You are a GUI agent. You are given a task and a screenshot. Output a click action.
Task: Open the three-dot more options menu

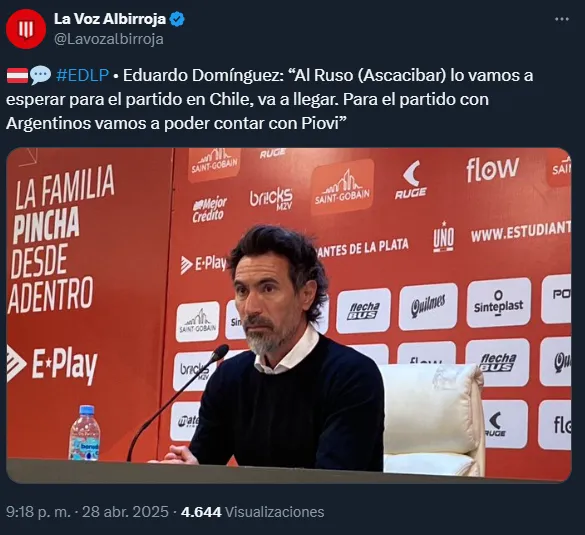tap(562, 19)
